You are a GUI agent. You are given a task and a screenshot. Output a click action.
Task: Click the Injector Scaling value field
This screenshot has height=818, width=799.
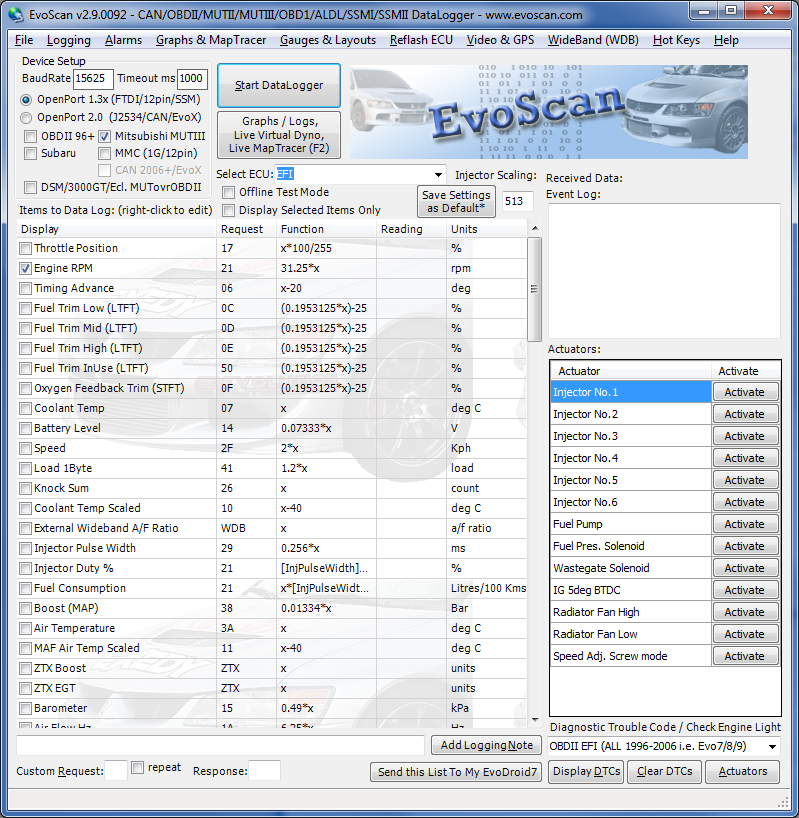point(518,201)
